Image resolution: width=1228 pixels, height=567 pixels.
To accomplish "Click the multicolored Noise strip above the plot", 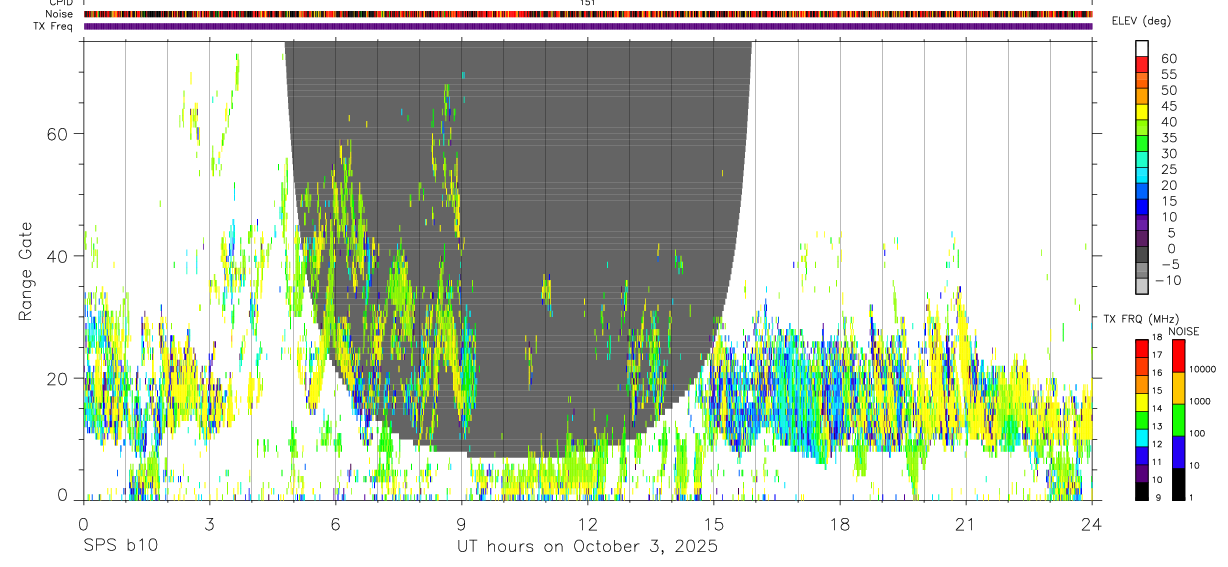I will 588,14.
